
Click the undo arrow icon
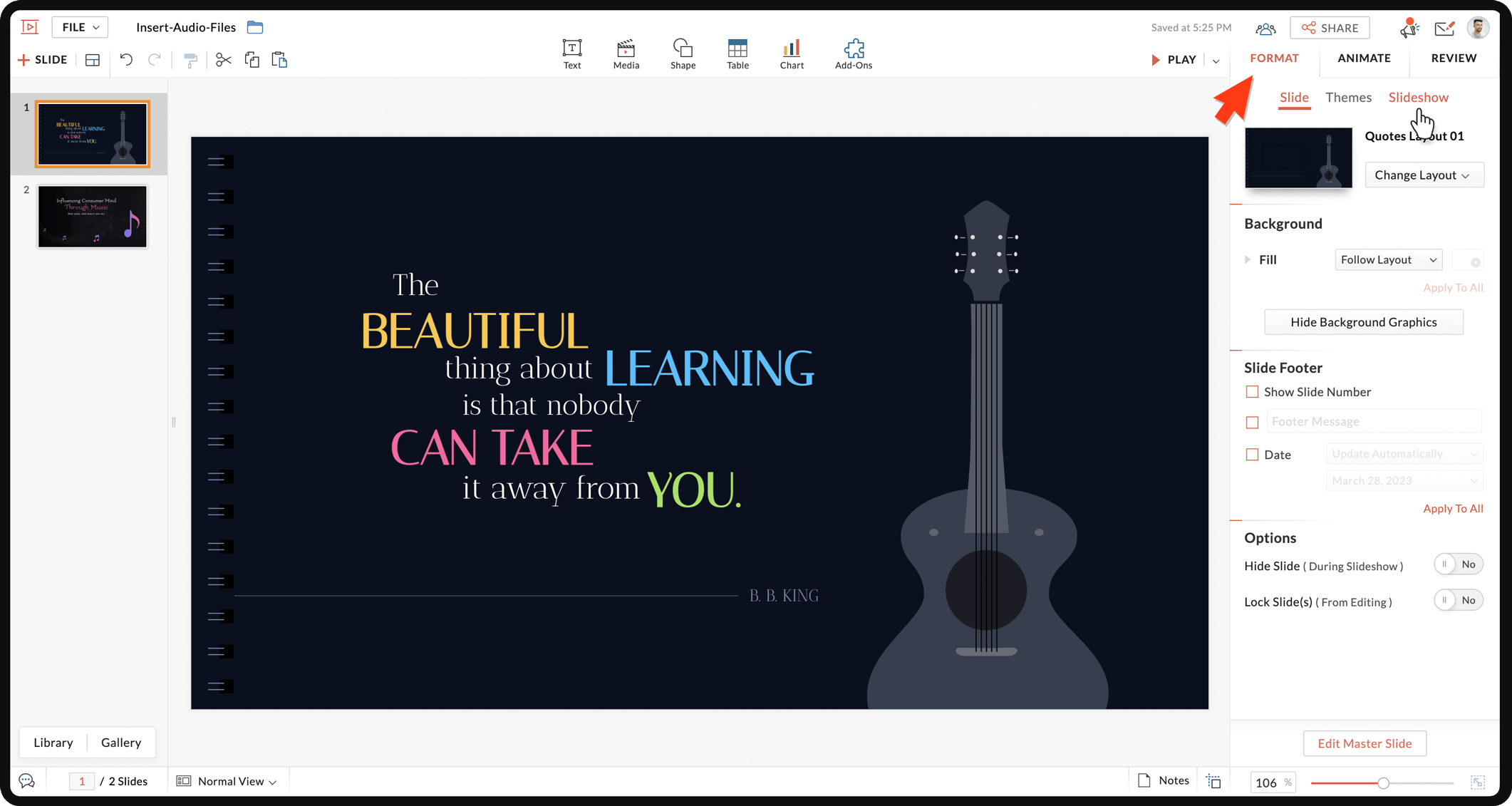tap(126, 60)
